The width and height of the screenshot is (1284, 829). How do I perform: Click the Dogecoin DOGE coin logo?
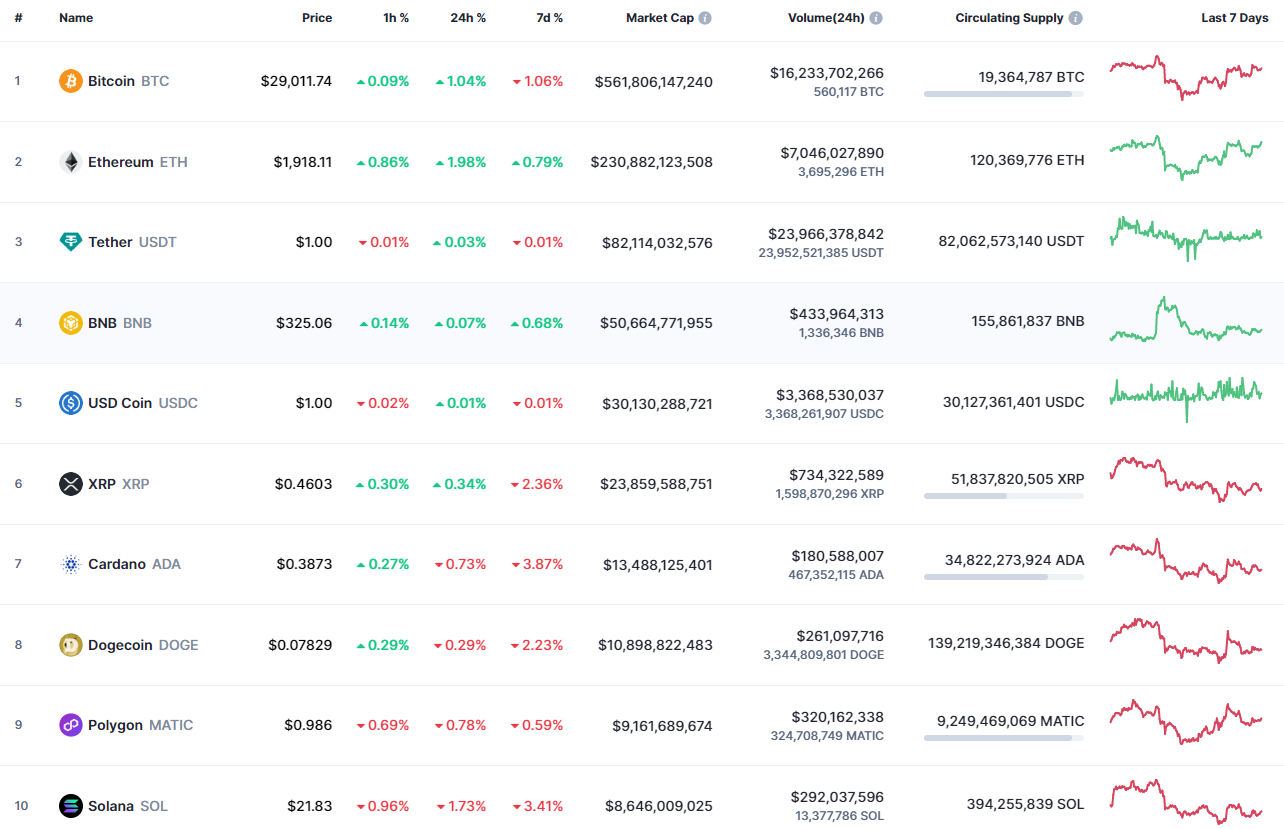[69, 644]
